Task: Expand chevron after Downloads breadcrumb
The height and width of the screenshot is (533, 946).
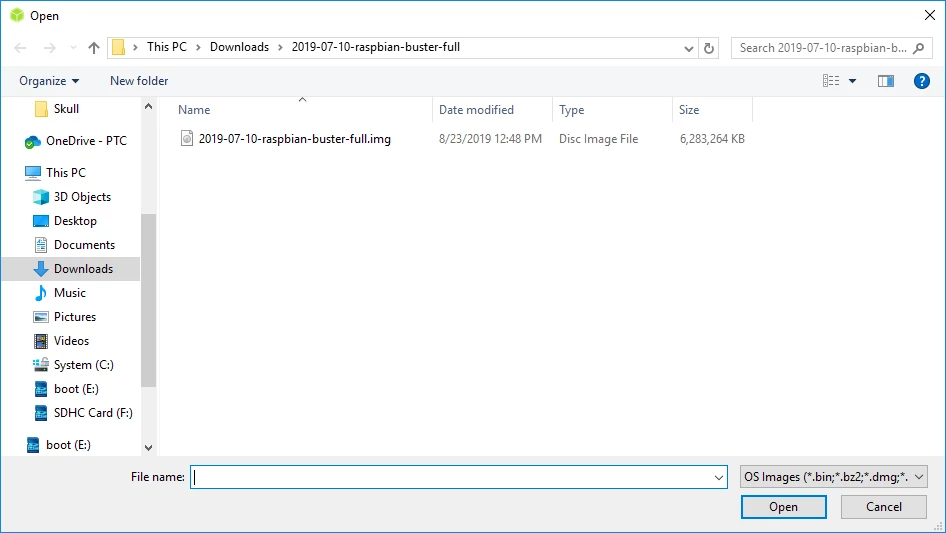Action: coord(280,47)
